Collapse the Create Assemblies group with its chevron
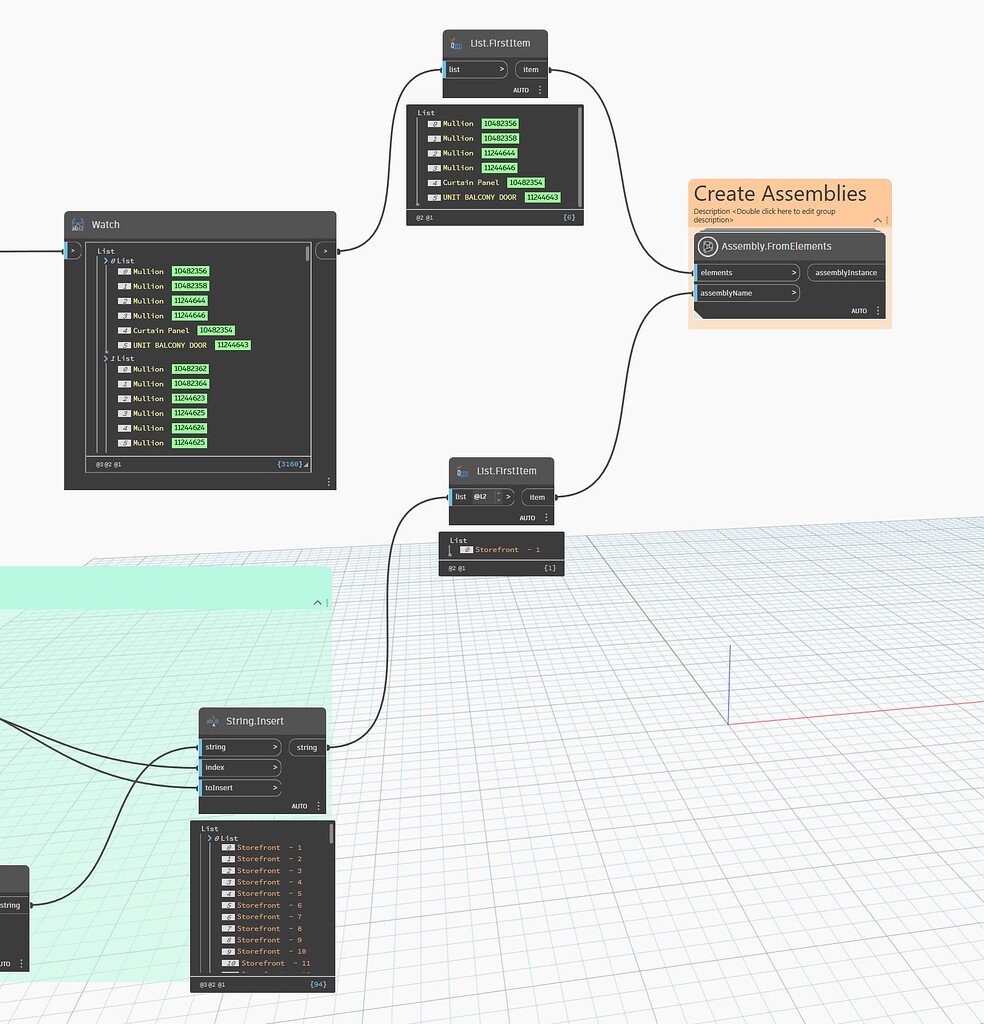984x1024 pixels. (x=877, y=220)
